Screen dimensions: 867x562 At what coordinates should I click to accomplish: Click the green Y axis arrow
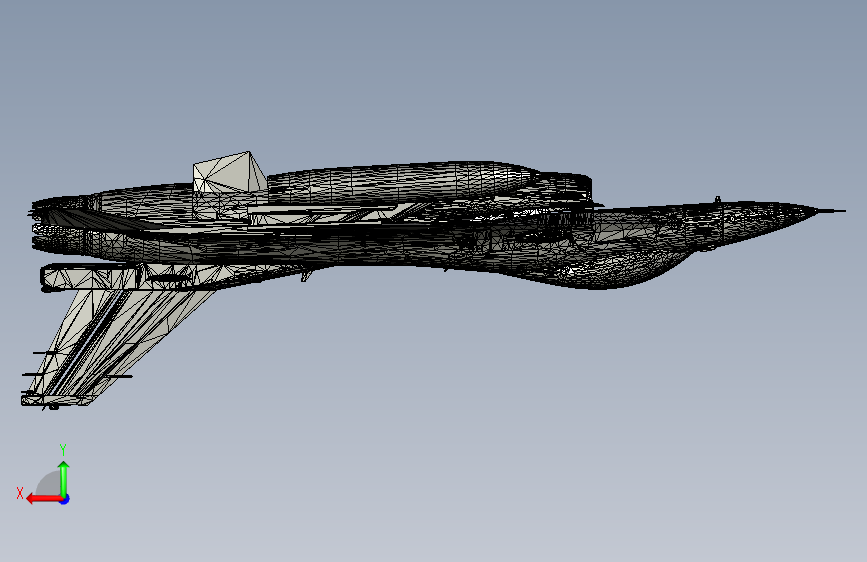tap(64, 480)
